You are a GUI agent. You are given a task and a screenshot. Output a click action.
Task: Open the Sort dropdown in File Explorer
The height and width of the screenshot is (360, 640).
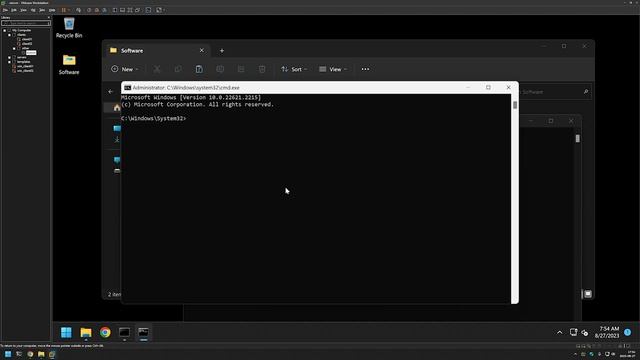pos(294,69)
